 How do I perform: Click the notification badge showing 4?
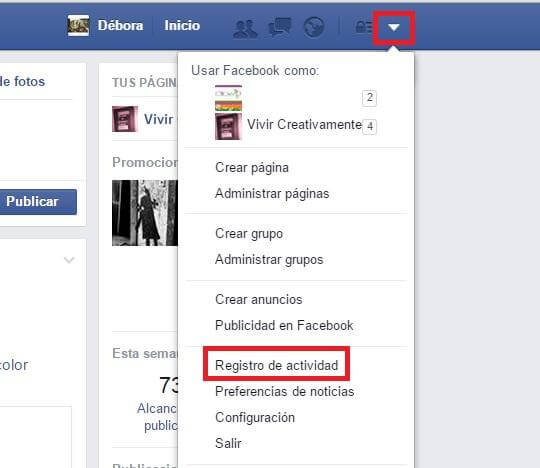tap(369, 126)
